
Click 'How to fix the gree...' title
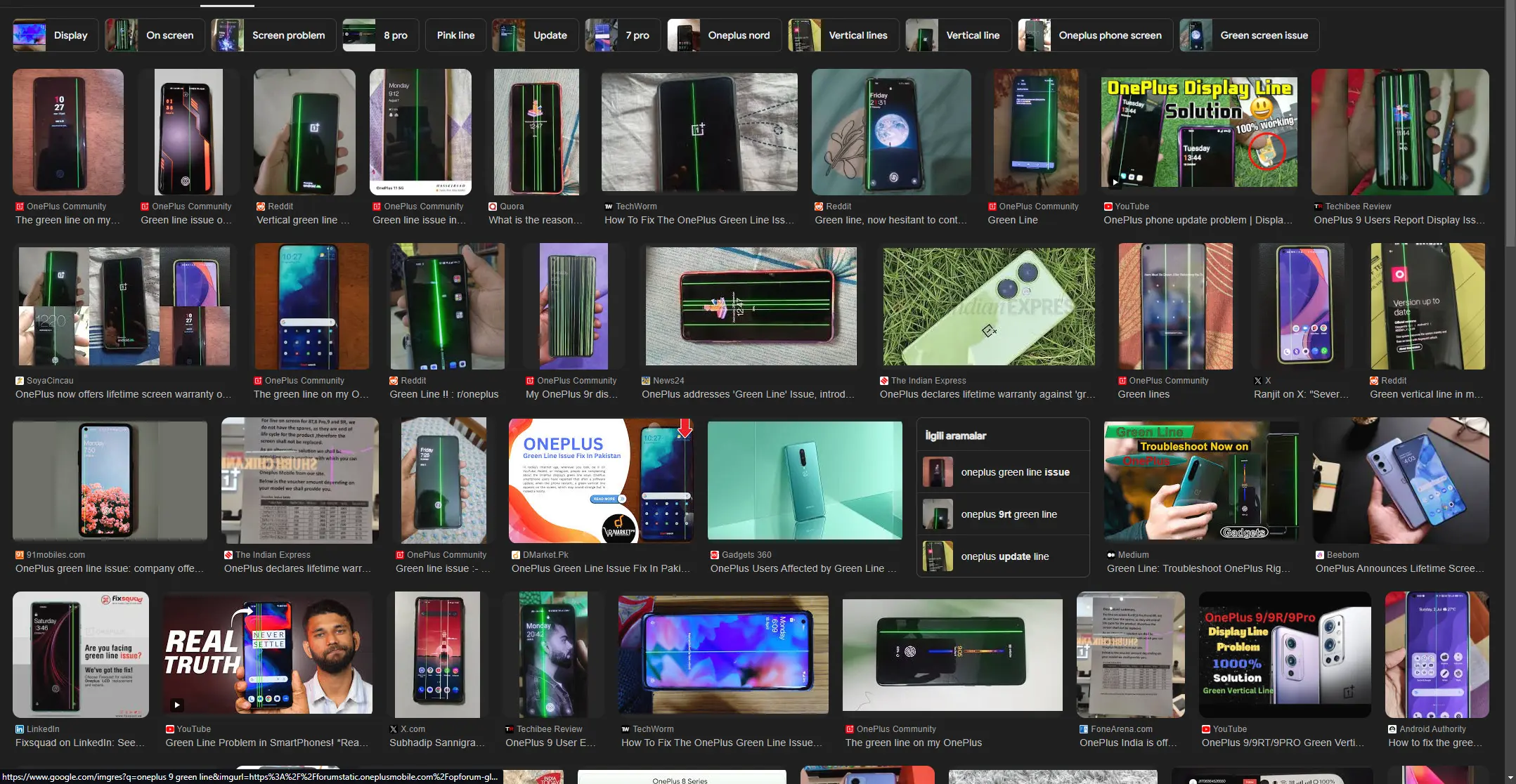click(1435, 743)
